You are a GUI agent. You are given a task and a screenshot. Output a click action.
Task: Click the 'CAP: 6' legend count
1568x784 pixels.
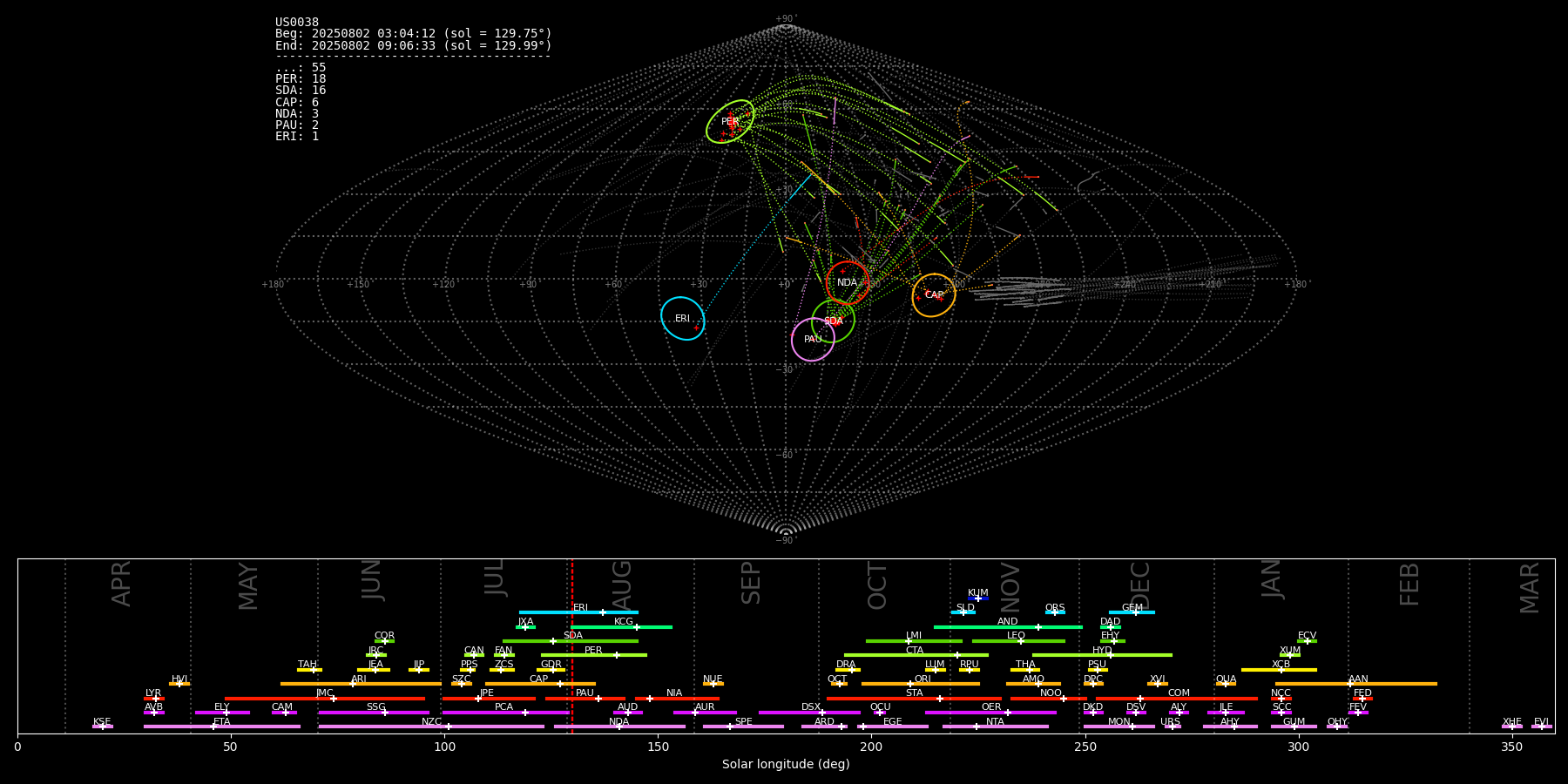(x=297, y=103)
